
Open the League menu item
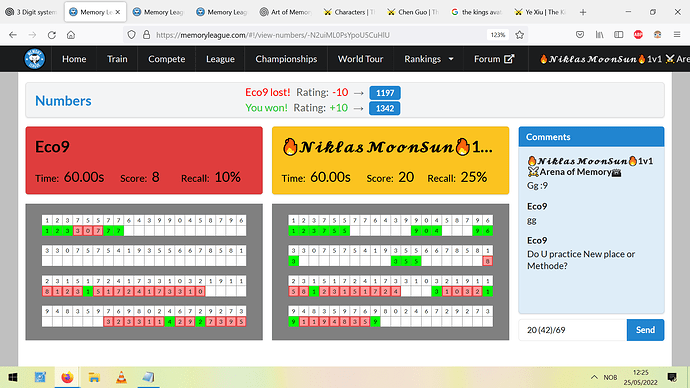[220, 59]
